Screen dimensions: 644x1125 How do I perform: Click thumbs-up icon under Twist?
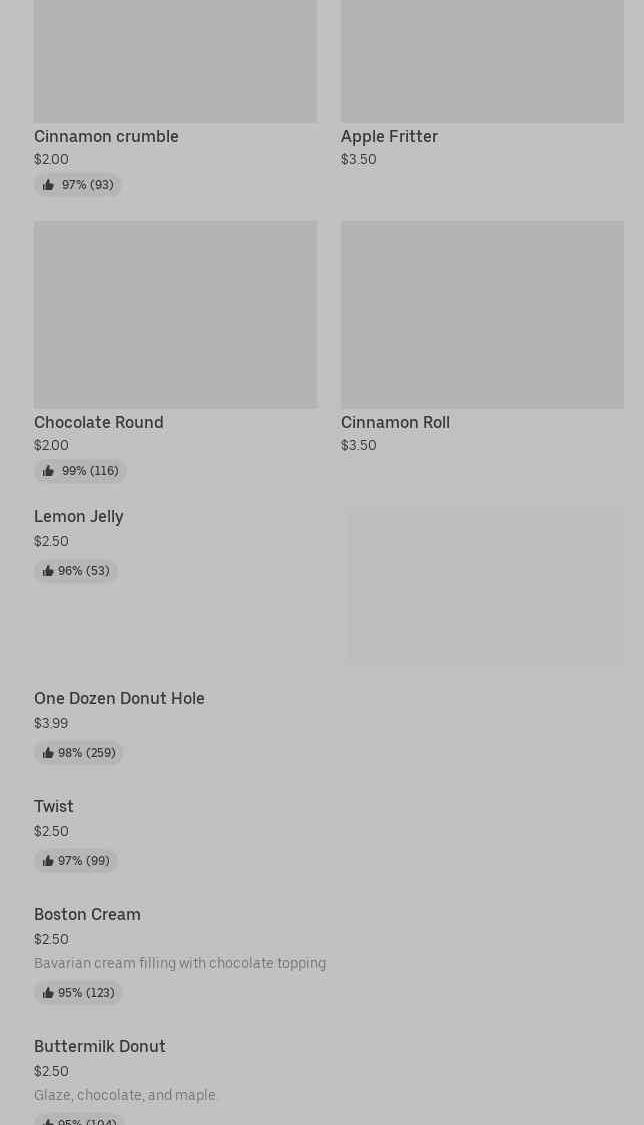click(x=48, y=861)
